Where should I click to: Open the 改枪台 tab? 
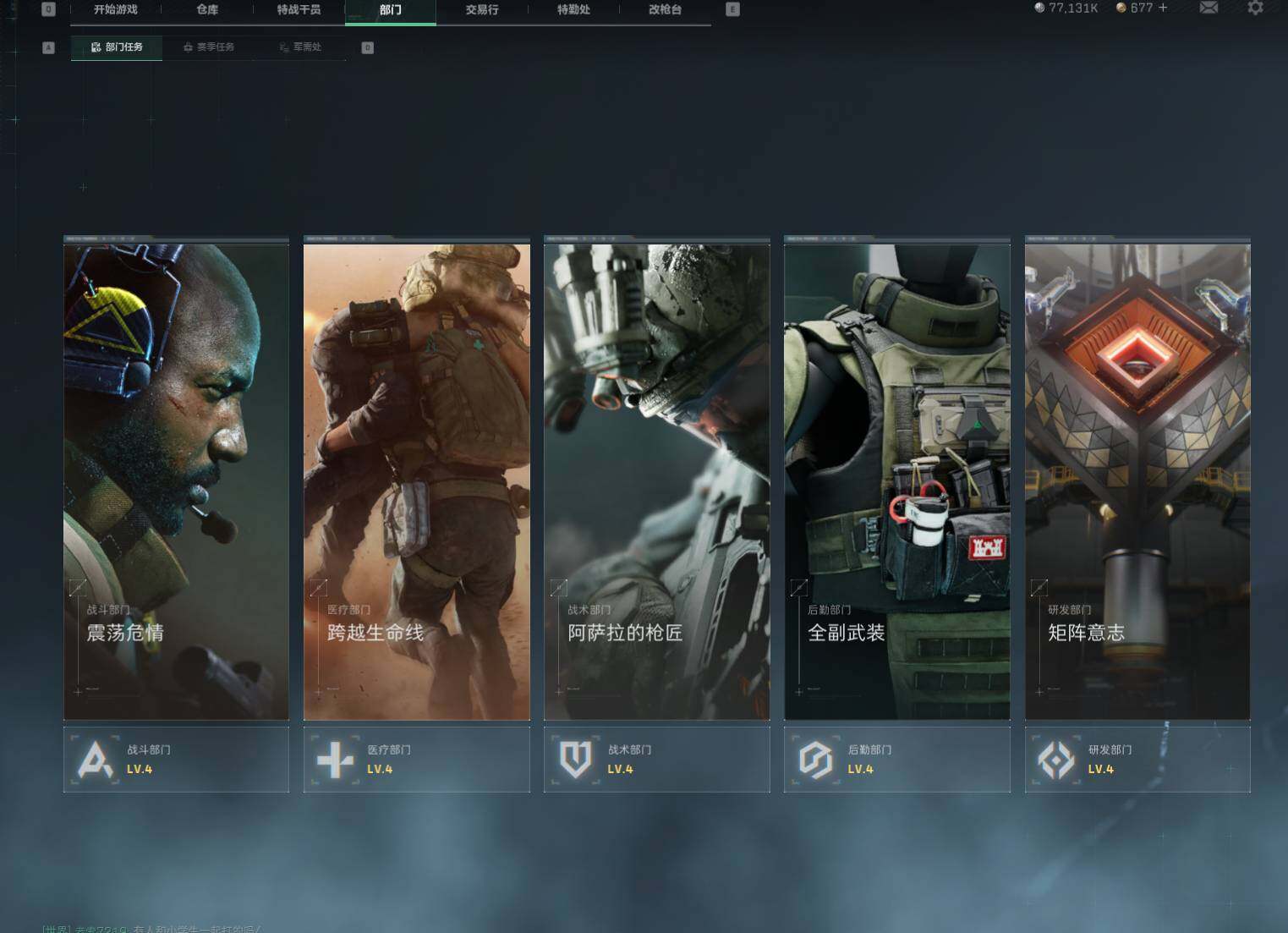coord(665,9)
